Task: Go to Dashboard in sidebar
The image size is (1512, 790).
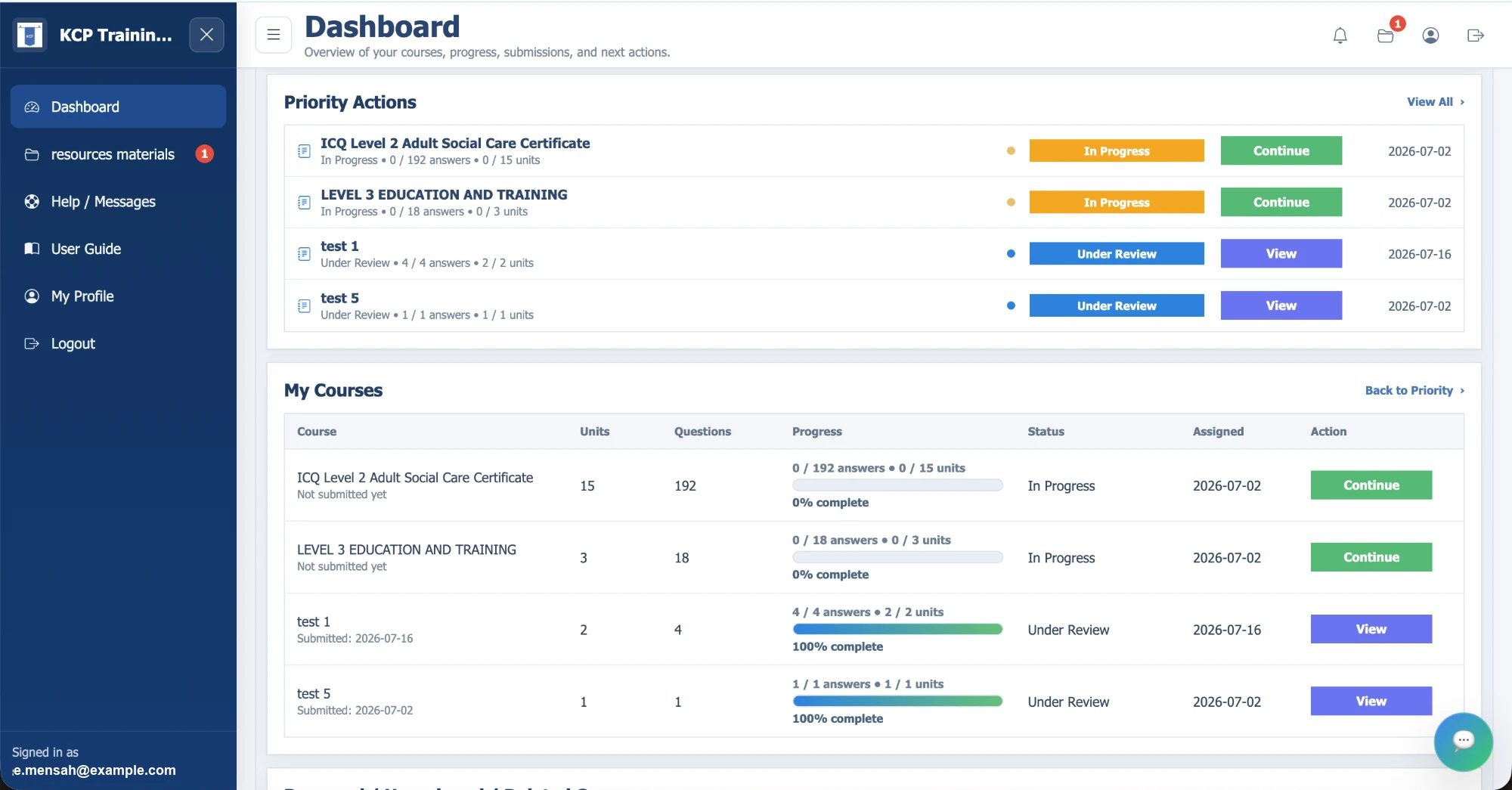Action: point(118,107)
